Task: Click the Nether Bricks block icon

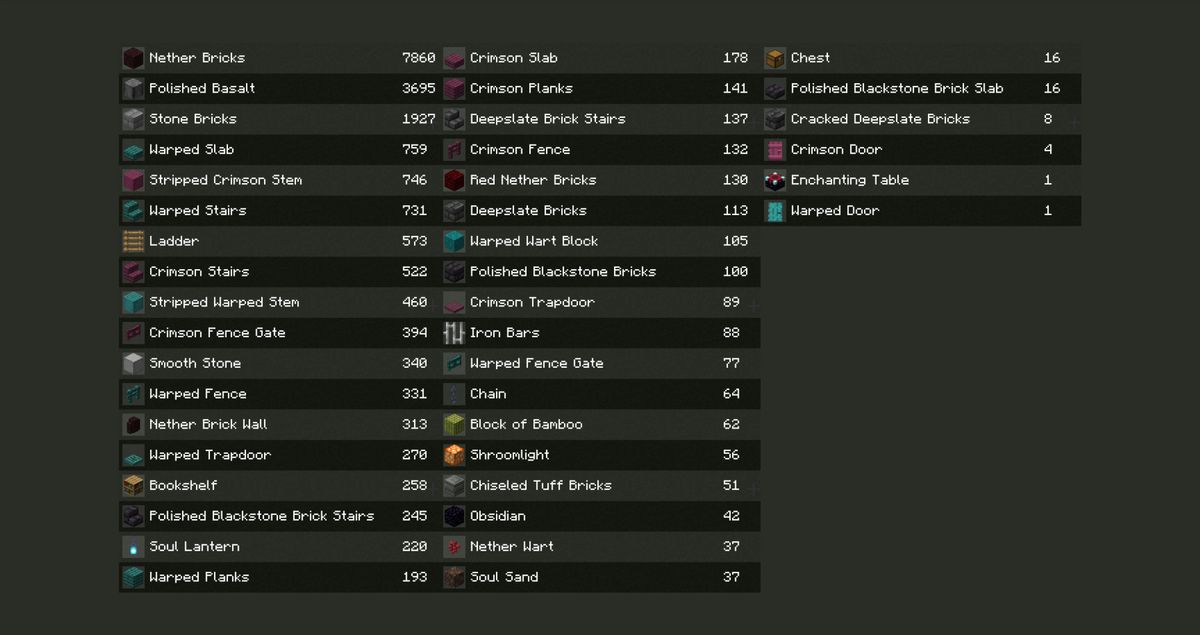Action: pyautogui.click(x=133, y=58)
